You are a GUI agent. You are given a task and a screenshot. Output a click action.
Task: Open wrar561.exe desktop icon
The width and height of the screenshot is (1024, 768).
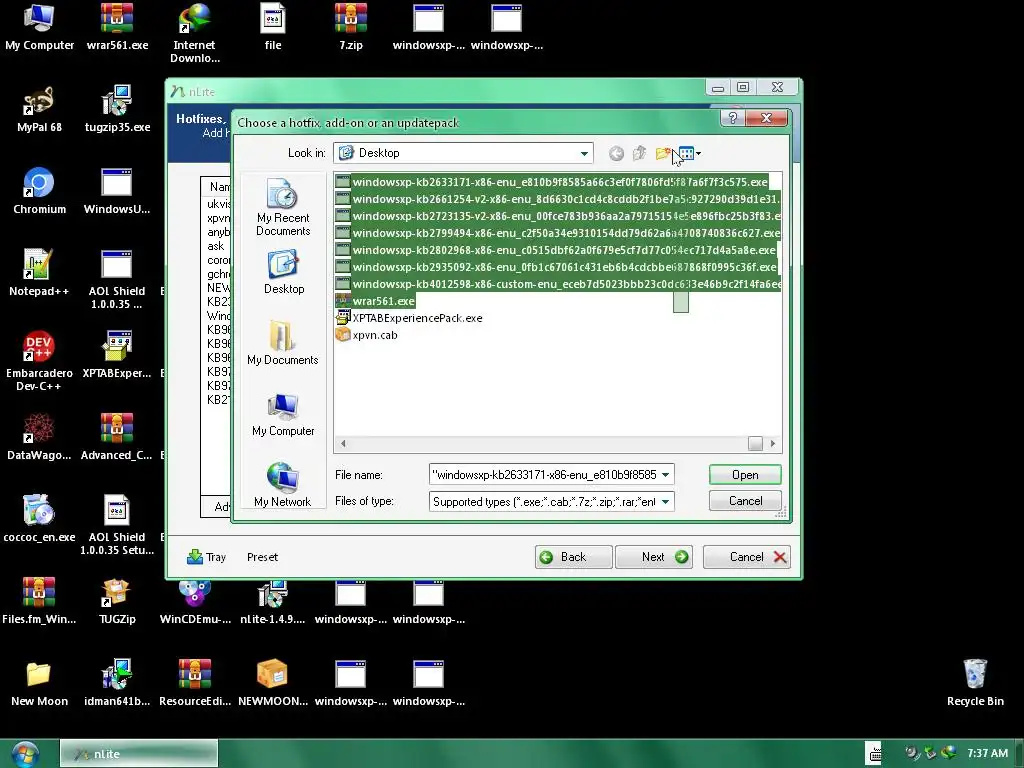[x=118, y=27]
